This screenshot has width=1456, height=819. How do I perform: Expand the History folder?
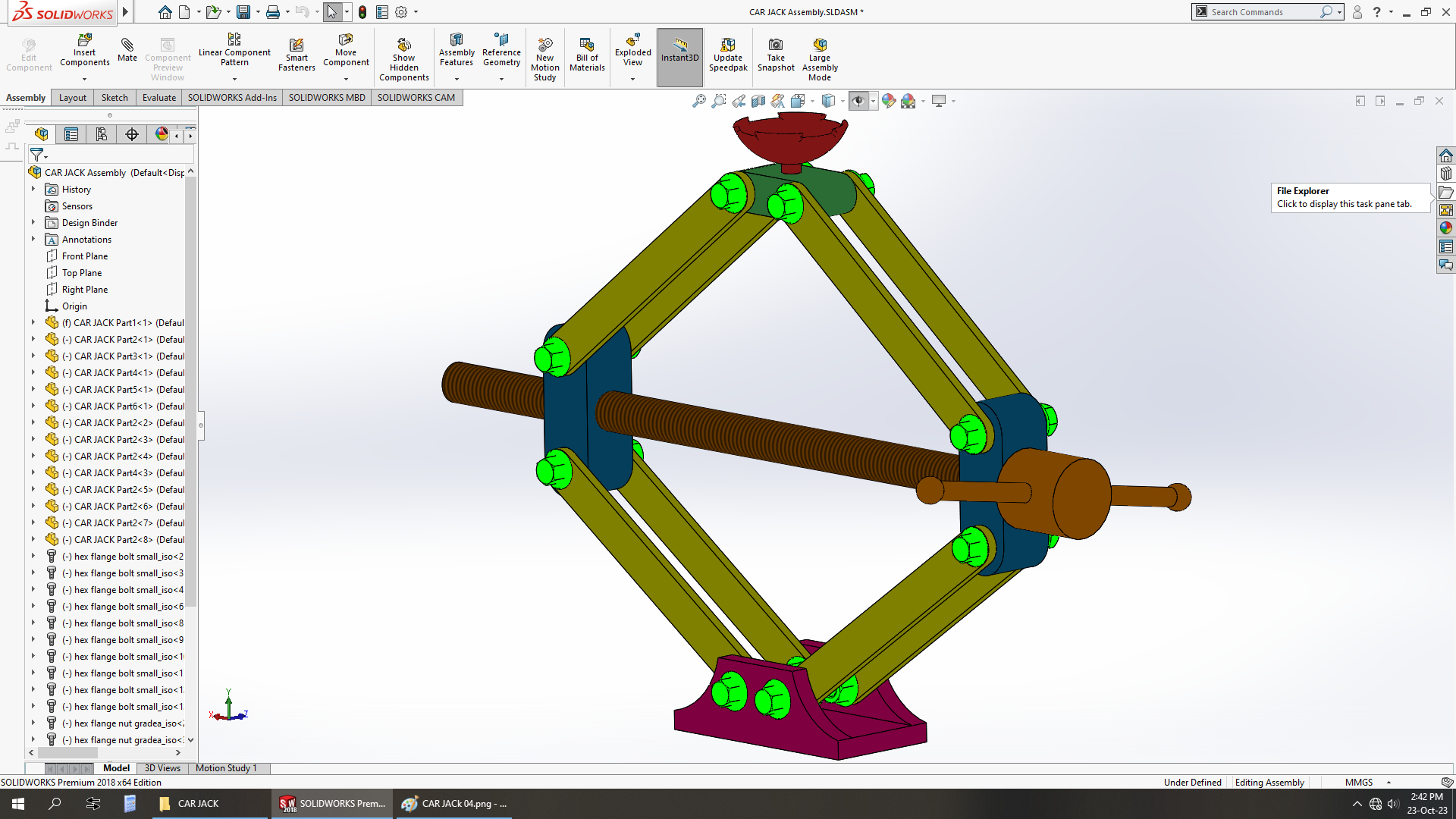tap(33, 190)
